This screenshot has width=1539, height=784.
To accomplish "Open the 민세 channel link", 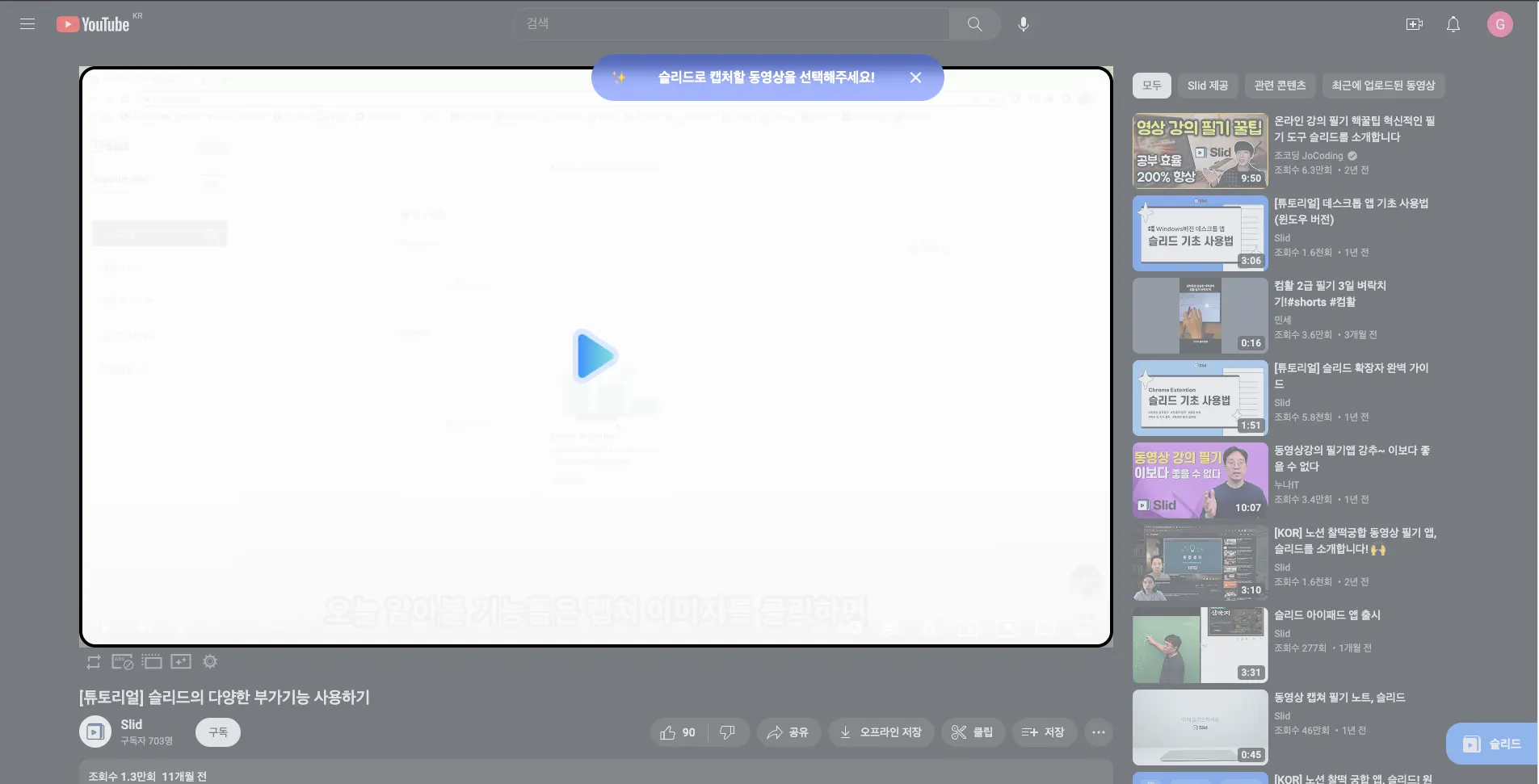I will click(1283, 321).
